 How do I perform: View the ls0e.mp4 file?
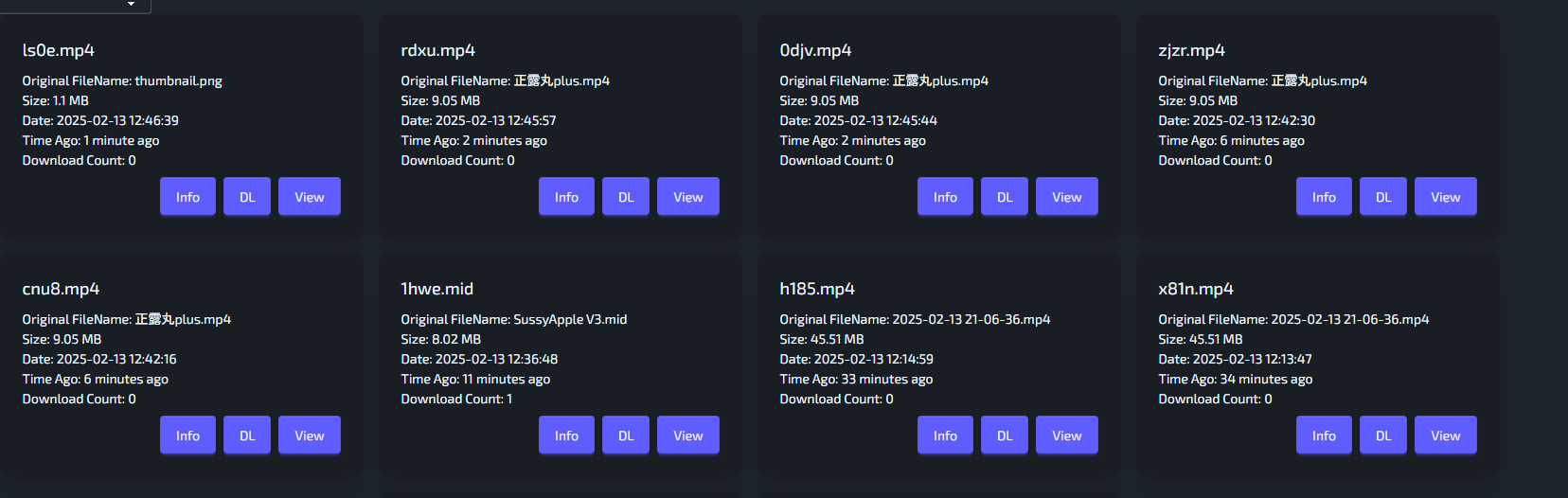[x=309, y=197]
